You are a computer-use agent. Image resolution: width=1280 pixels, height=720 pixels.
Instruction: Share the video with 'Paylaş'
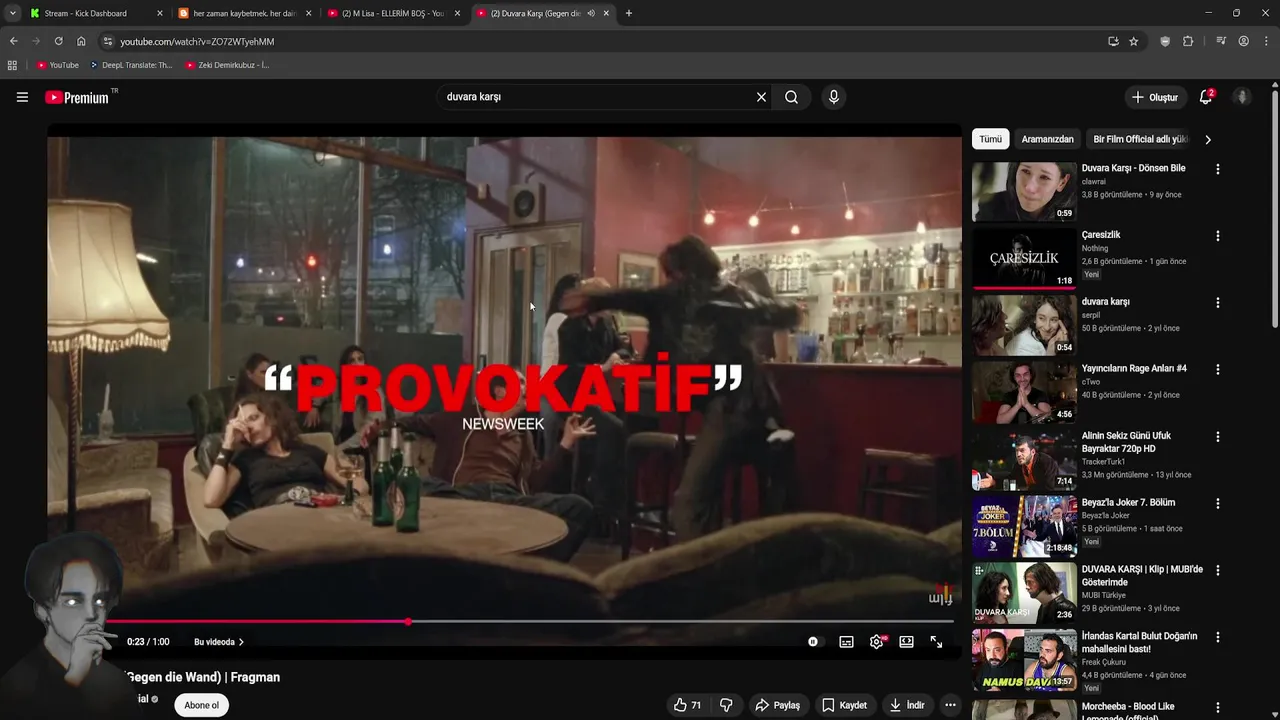click(x=777, y=705)
